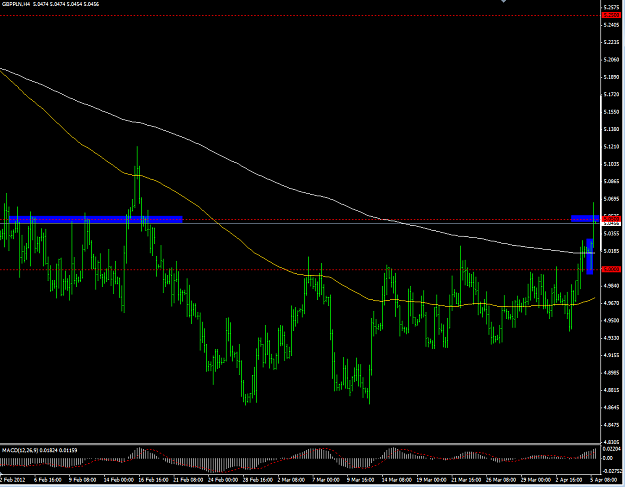Screen dimensions: 625x487
Task: Click the 5.2060 label on the price scale
Action: [x=611, y=60]
